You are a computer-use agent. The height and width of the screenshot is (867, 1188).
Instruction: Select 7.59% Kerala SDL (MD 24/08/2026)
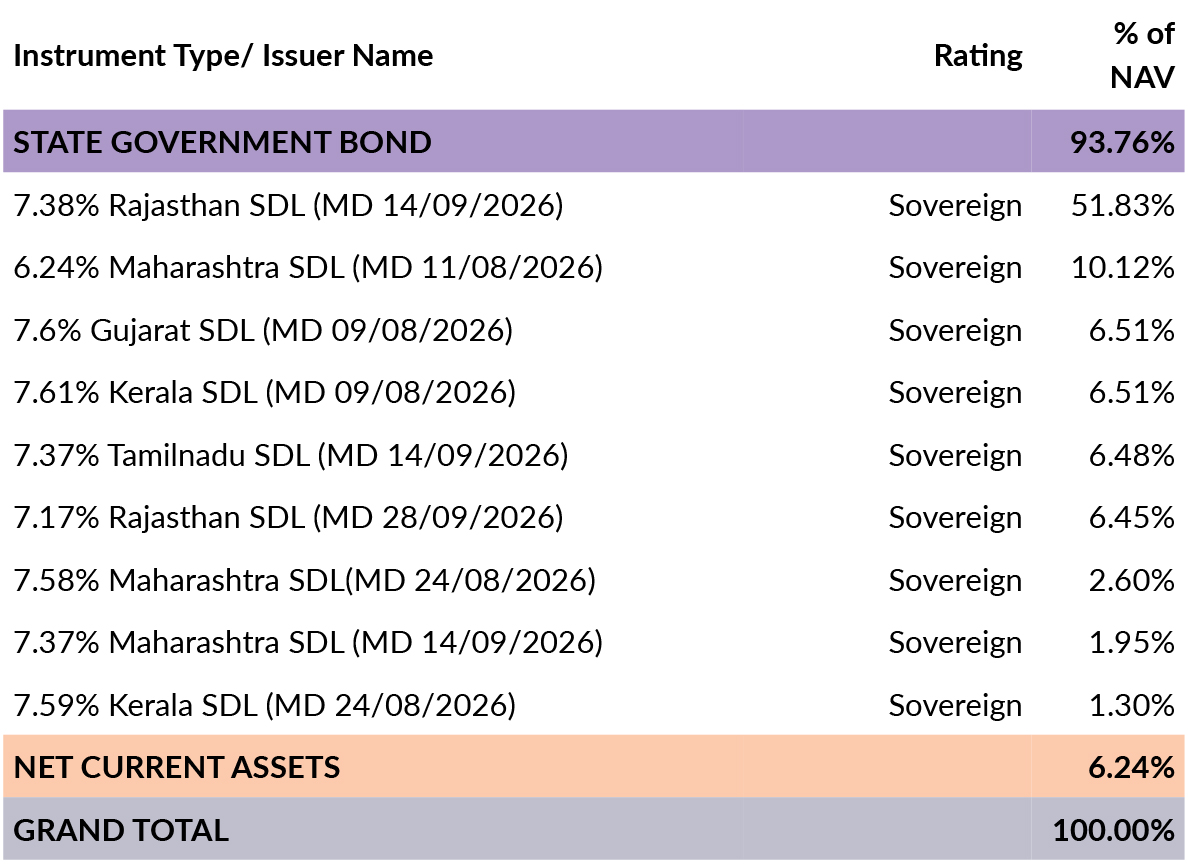(265, 706)
